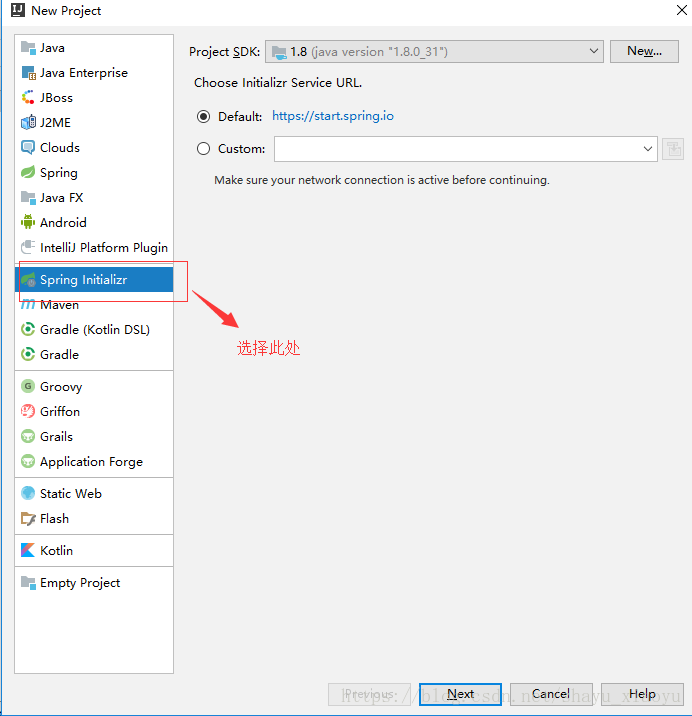
Task: Click the Grails icon
Action: 28,437
